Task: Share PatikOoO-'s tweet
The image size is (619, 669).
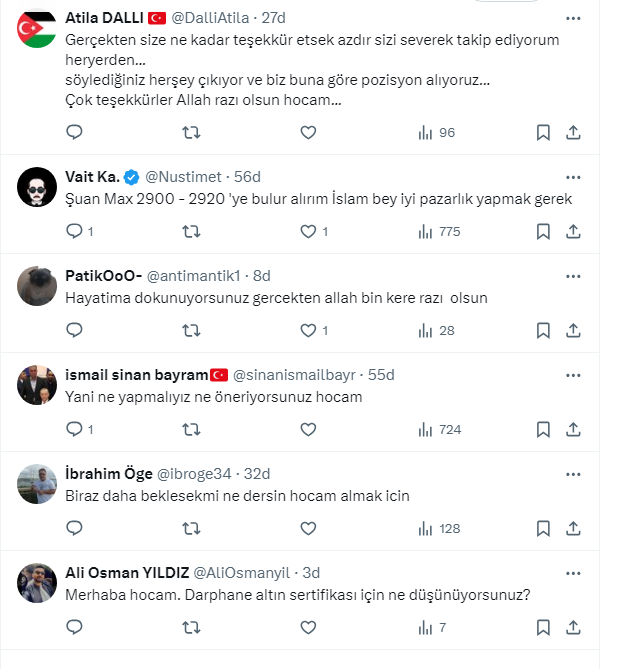Action: click(x=573, y=330)
